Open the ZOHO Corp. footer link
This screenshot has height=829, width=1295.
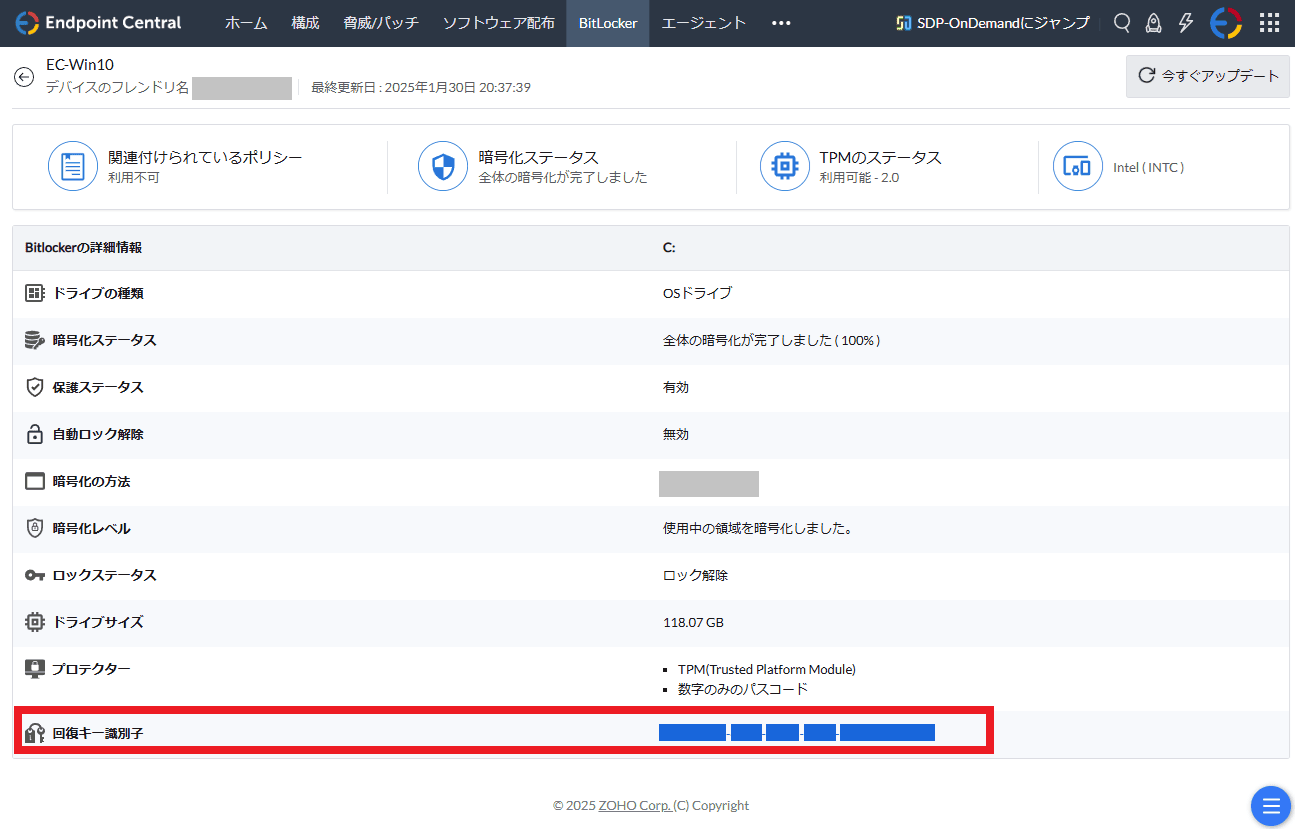[634, 806]
